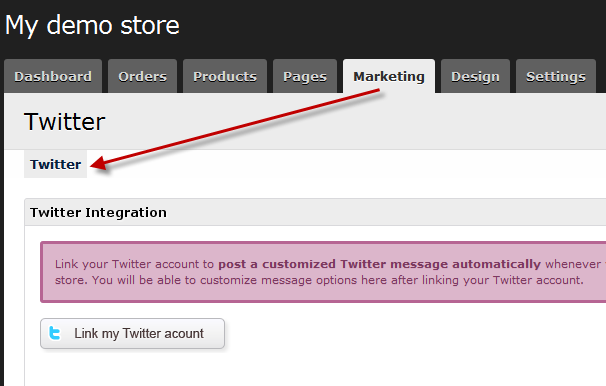
Task: Open the Design tab
Action: [475, 76]
